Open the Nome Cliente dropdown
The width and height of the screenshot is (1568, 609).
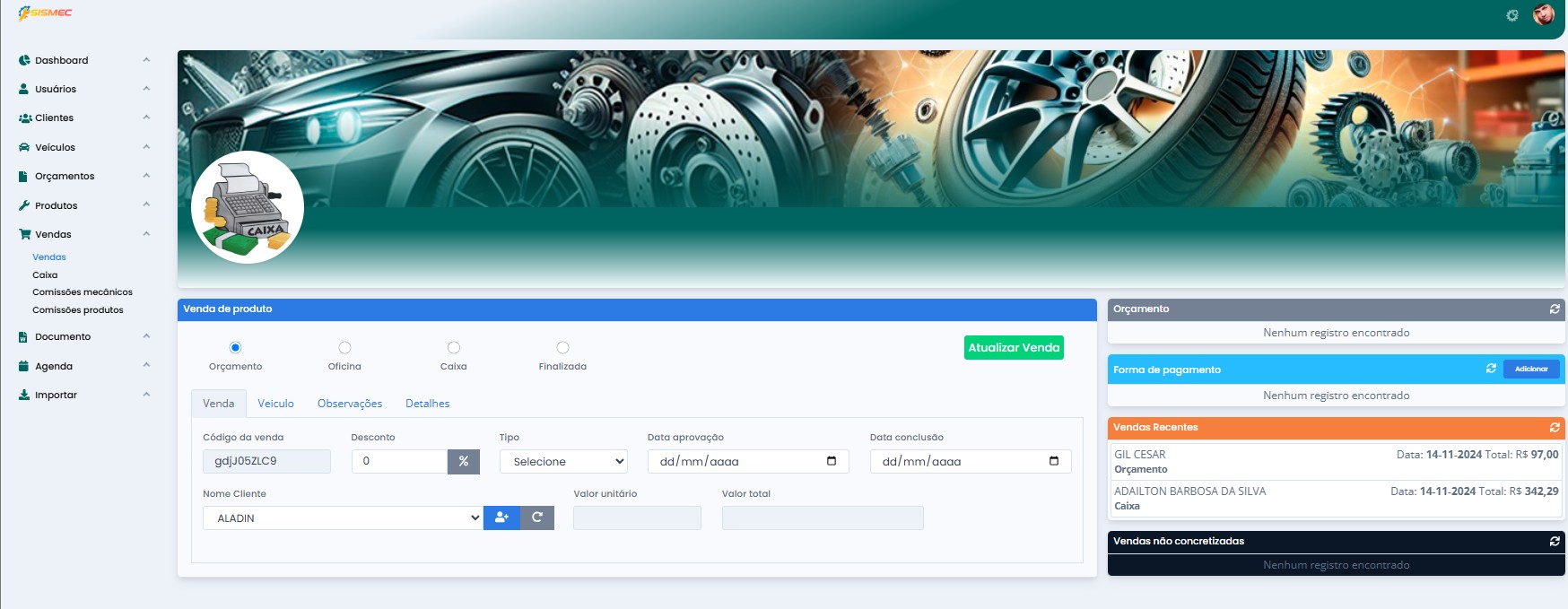pyautogui.click(x=343, y=518)
